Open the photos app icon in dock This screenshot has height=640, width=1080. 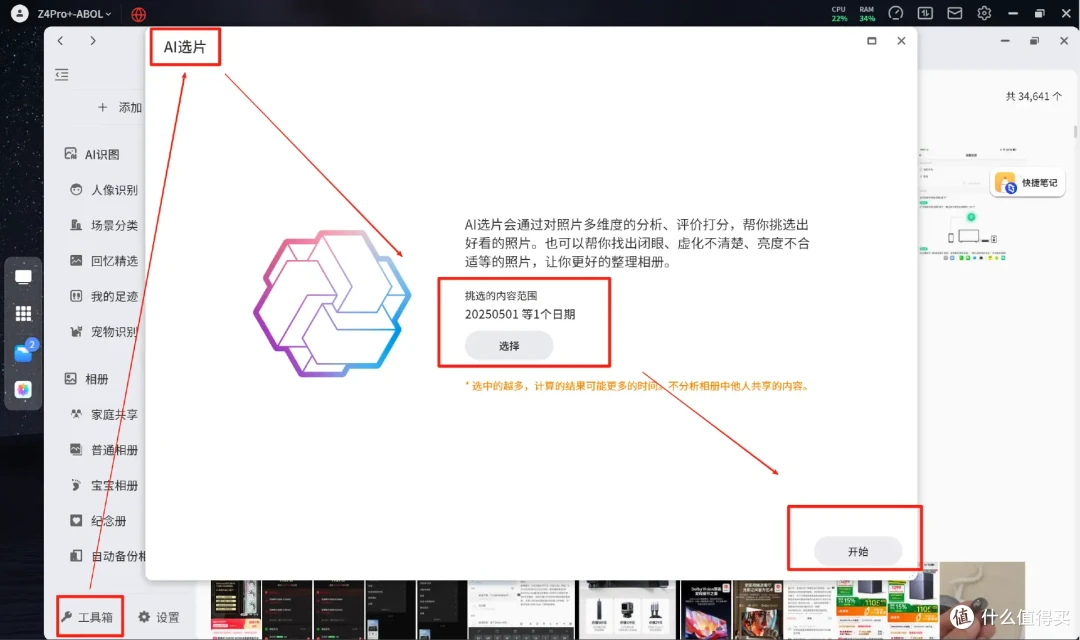click(23, 390)
